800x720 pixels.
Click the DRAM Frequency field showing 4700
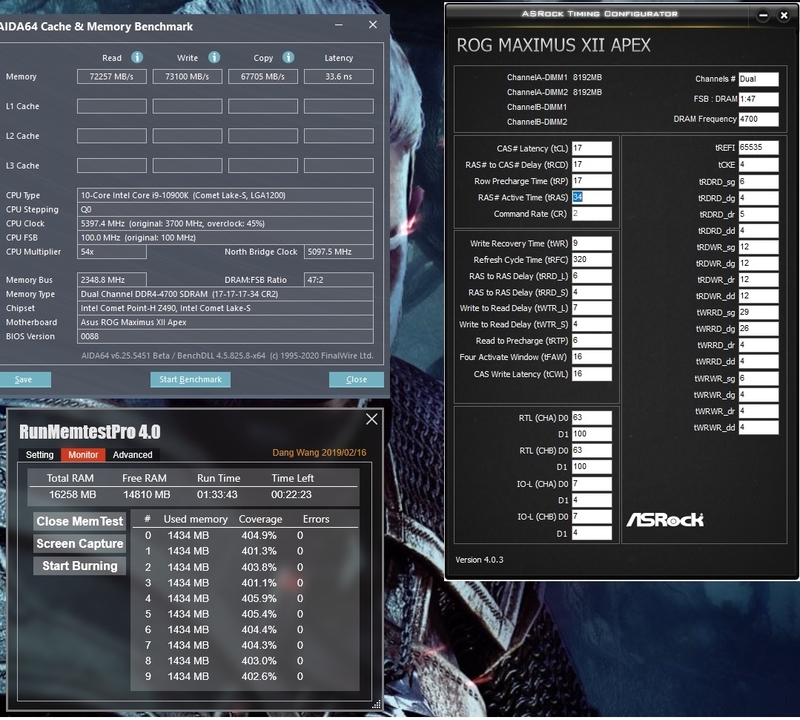758,119
